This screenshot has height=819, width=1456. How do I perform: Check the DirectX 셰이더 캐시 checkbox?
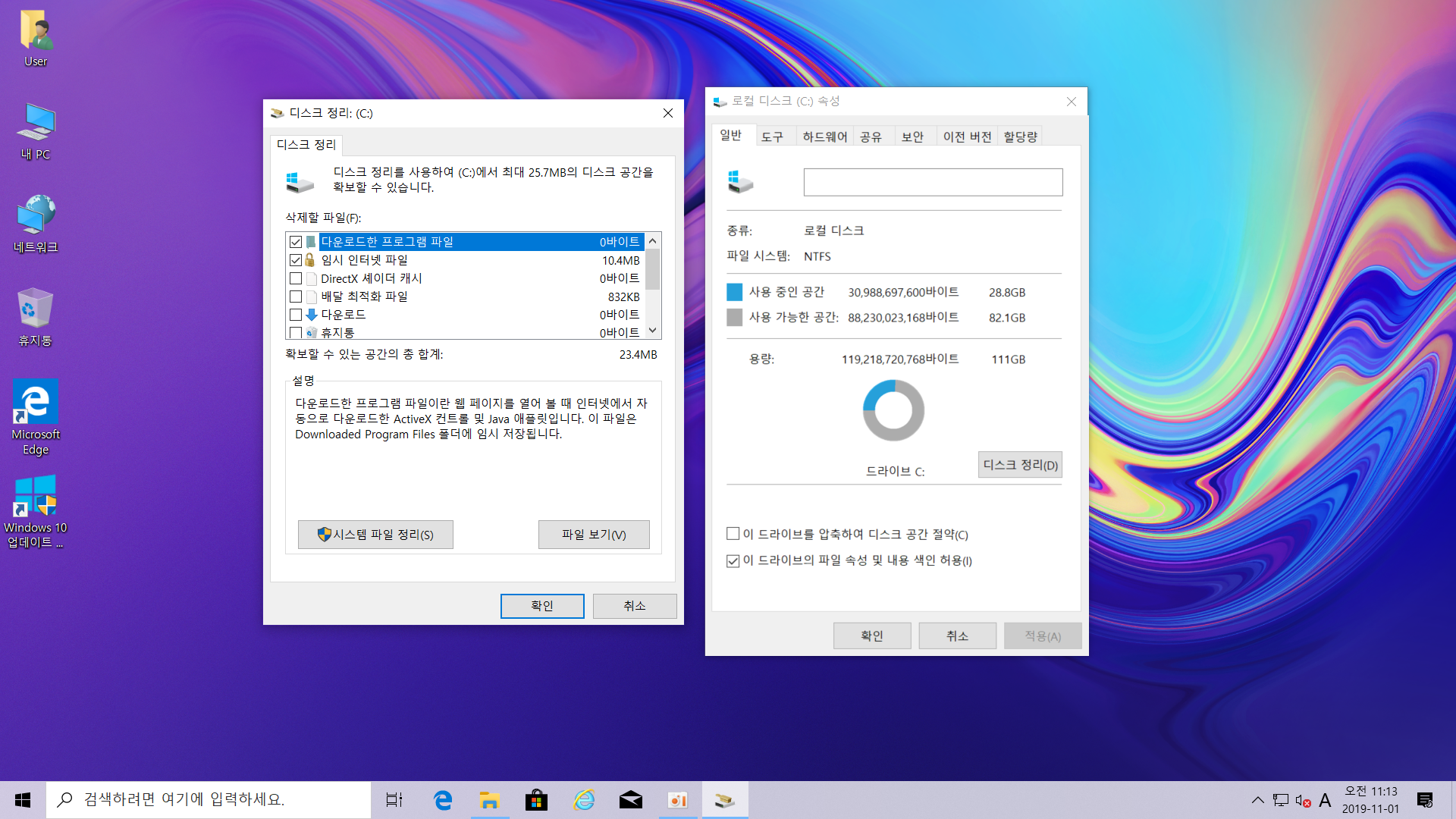click(296, 278)
